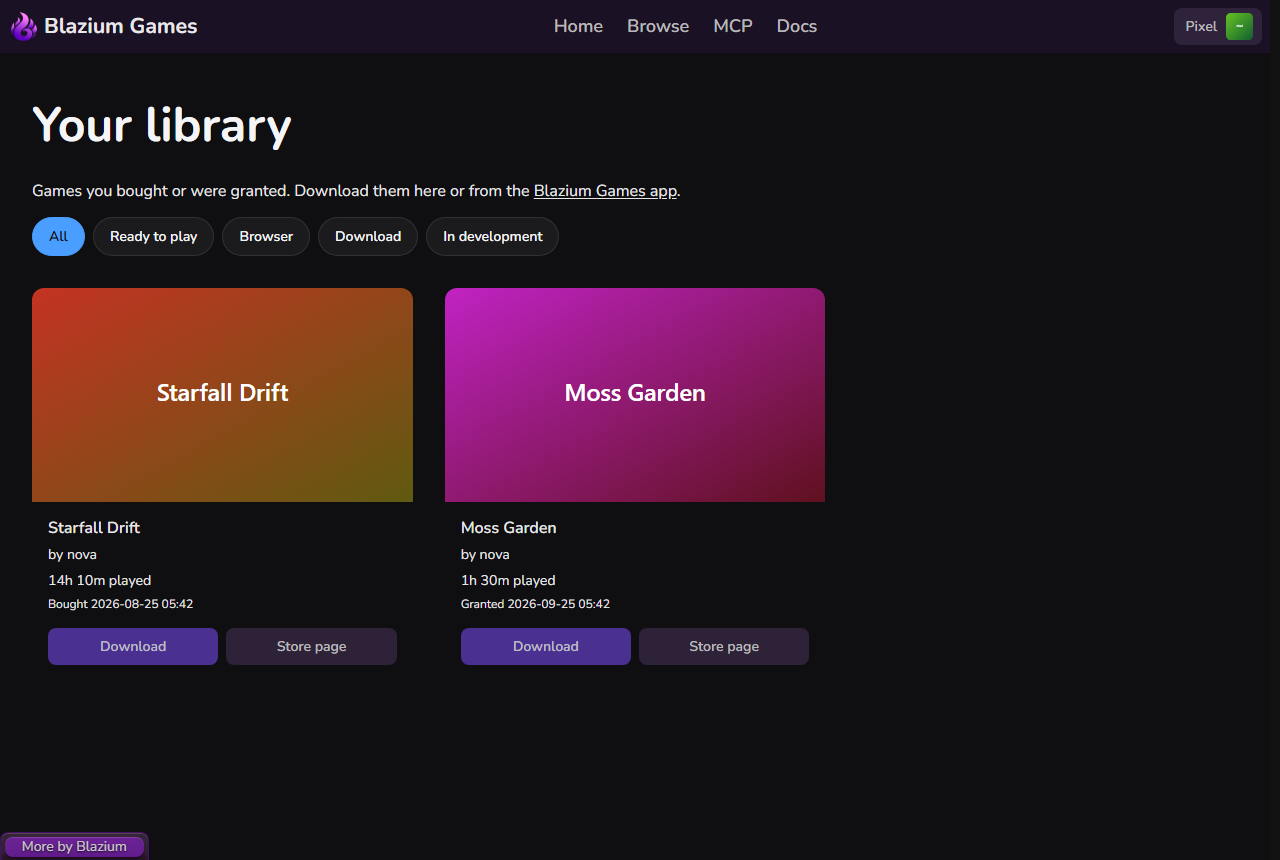This screenshot has height=860, width=1280.
Task: Click "by nova" under Starfall Drift
Action: click(72, 554)
